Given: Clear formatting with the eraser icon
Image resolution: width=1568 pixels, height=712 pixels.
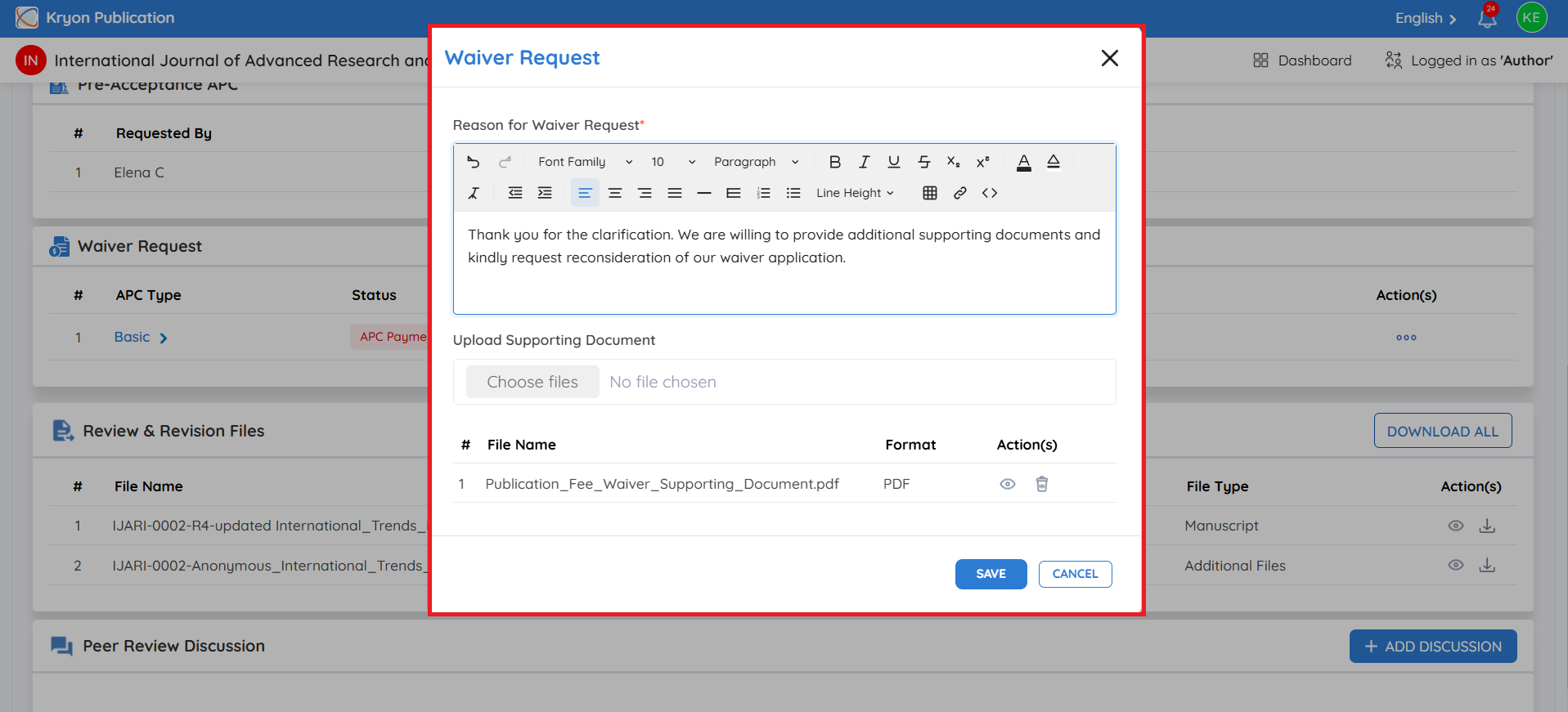Looking at the screenshot, I should [x=474, y=193].
